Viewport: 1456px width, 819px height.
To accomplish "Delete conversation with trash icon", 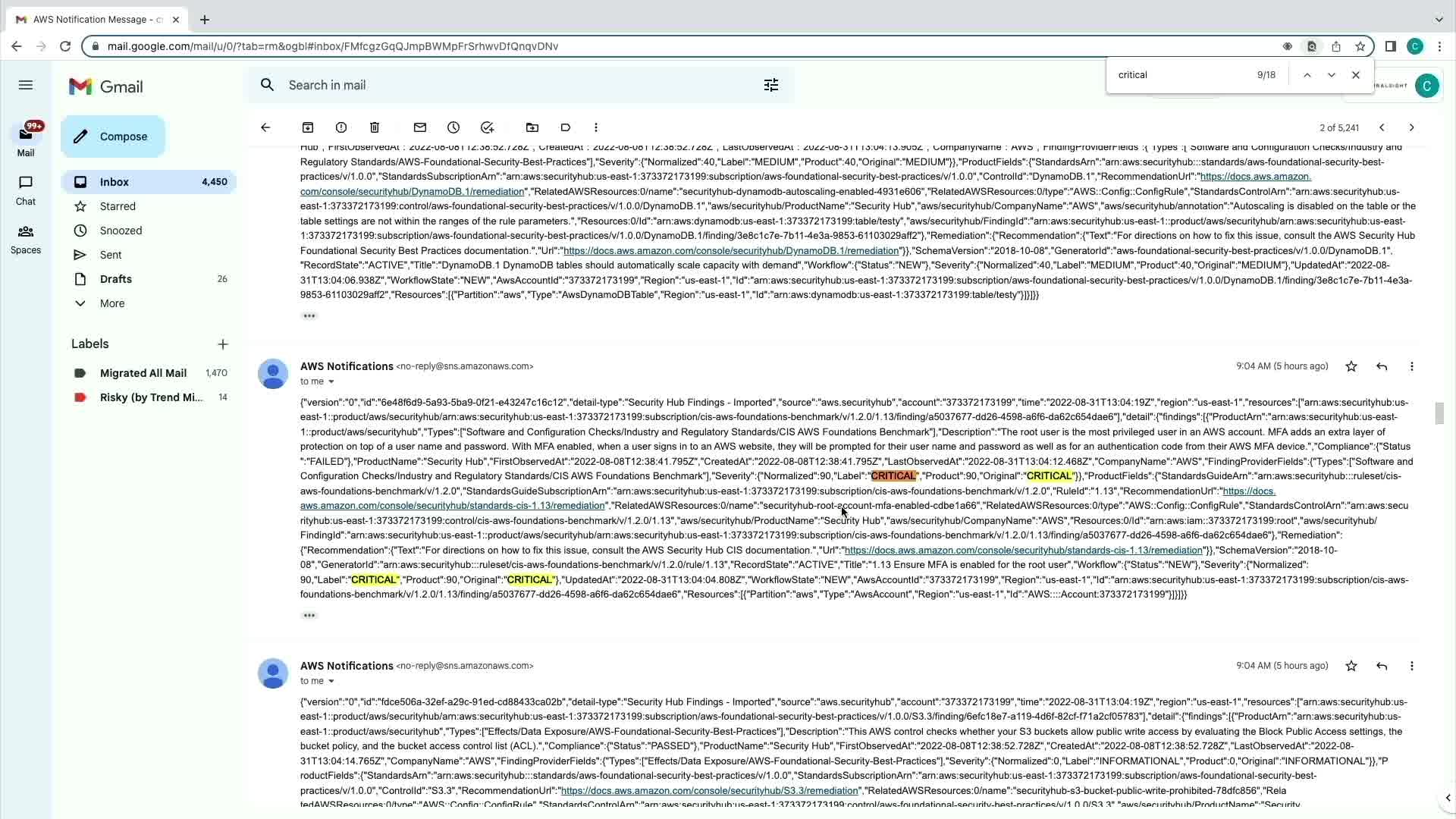I will [375, 127].
